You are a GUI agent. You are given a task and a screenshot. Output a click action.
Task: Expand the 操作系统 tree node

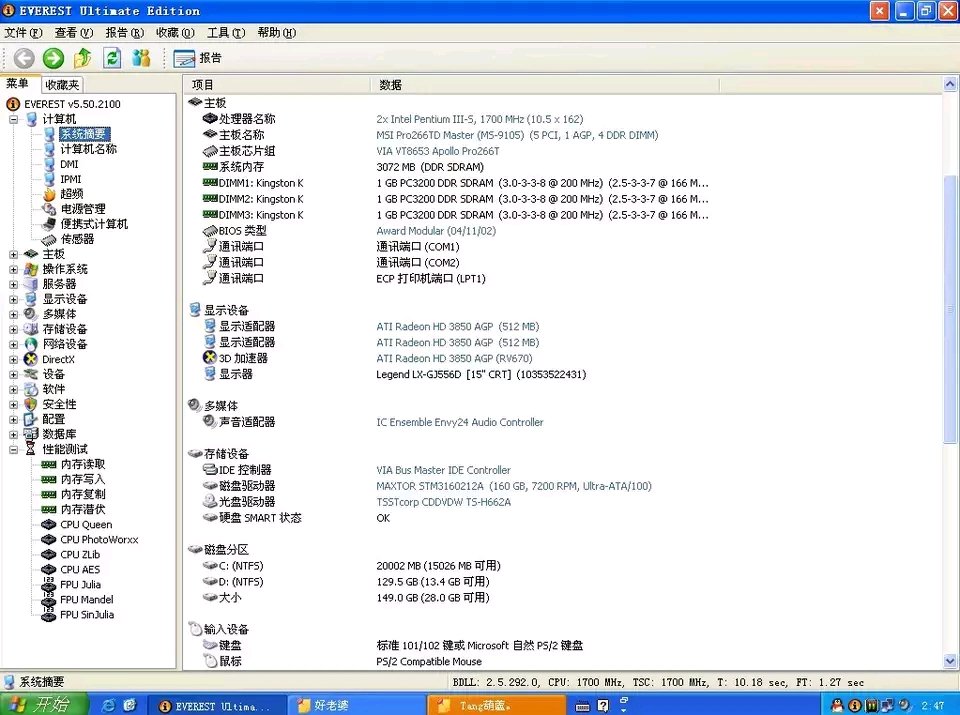[x=13, y=269]
